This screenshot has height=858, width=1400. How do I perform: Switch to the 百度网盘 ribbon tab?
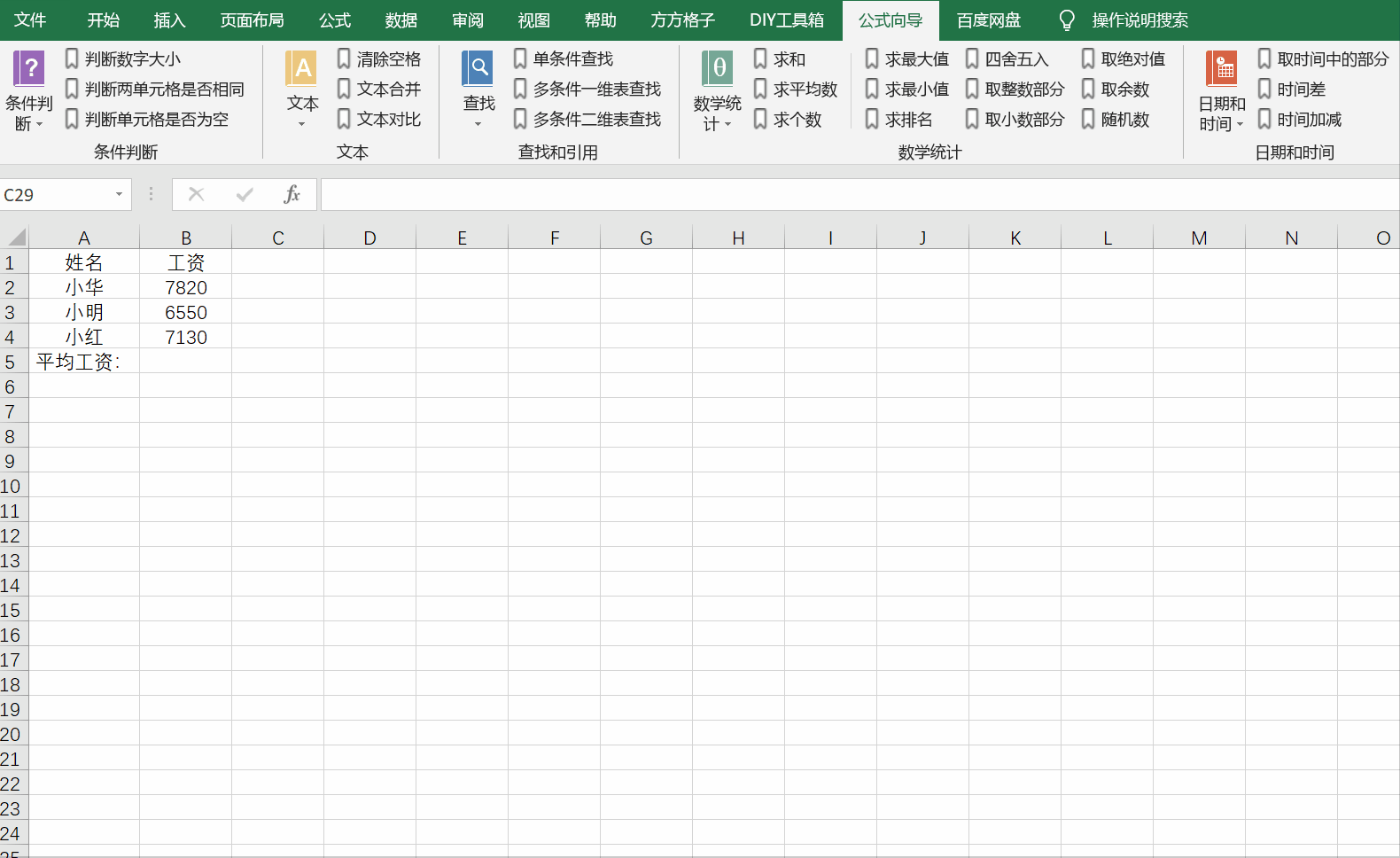(x=989, y=20)
